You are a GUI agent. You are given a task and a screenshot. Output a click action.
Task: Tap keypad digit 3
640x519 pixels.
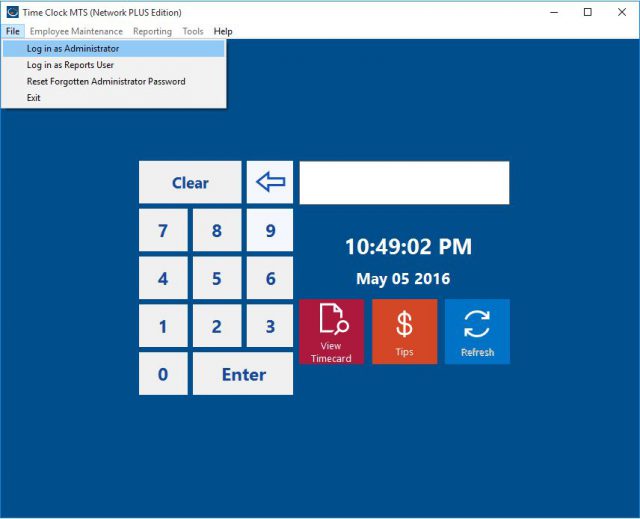point(270,326)
